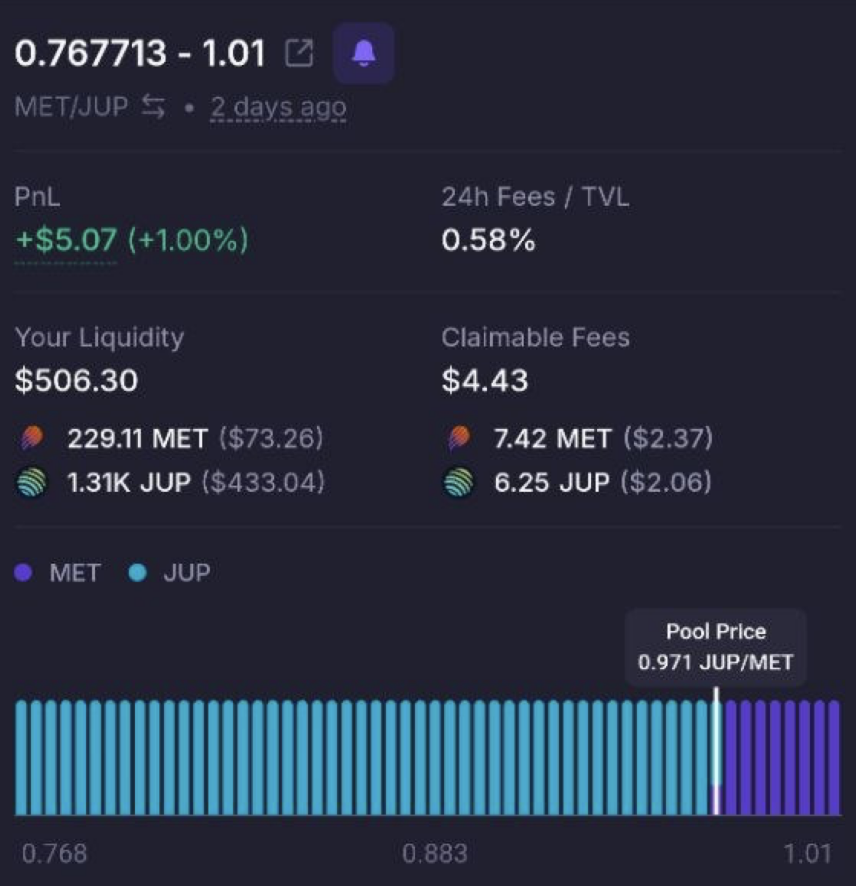Image resolution: width=856 pixels, height=886 pixels.
Task: Click the +$5.07 PnL value
Action: (x=66, y=239)
